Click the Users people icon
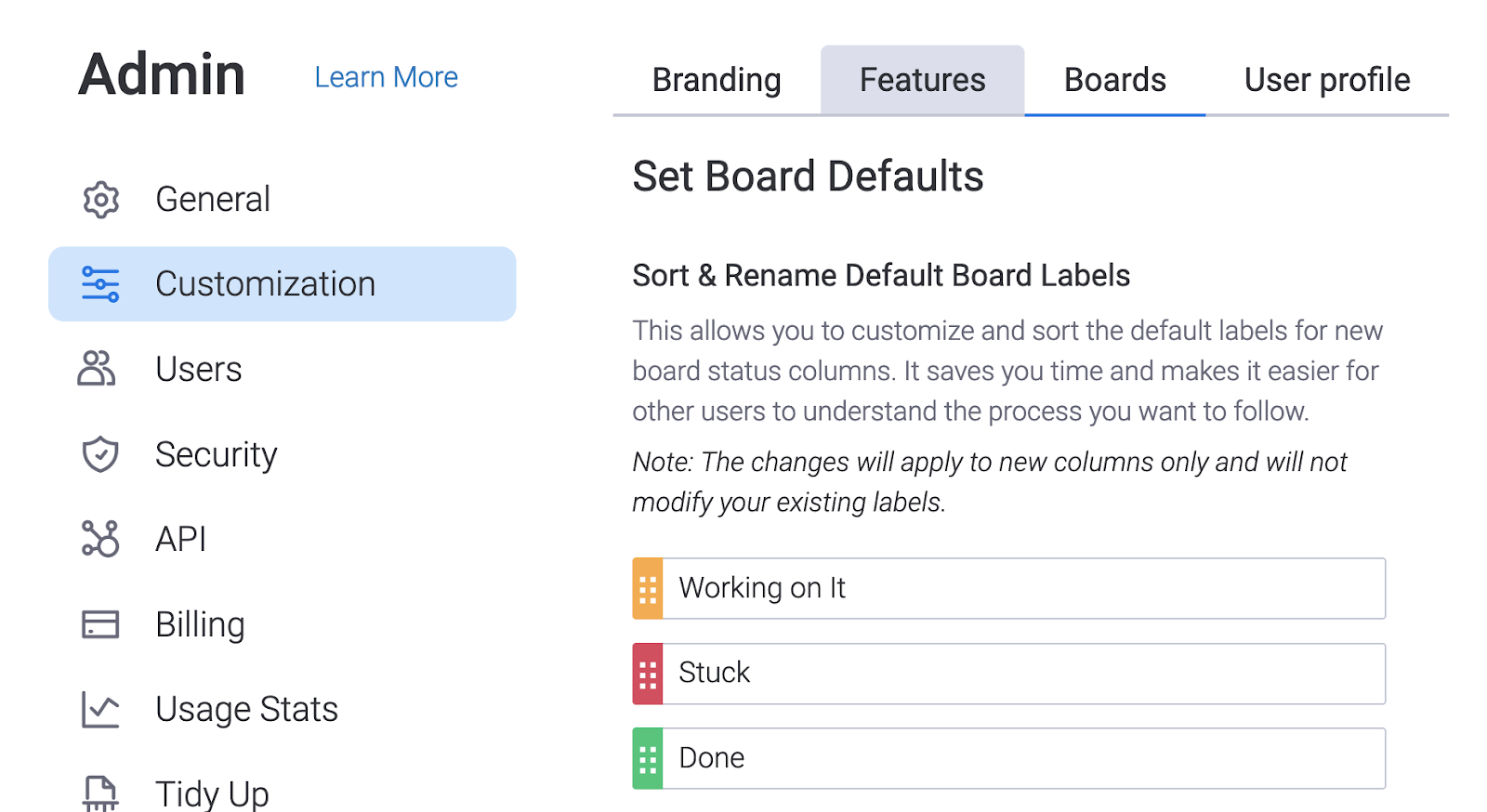Screen dimensions: 1487x812 (97, 369)
